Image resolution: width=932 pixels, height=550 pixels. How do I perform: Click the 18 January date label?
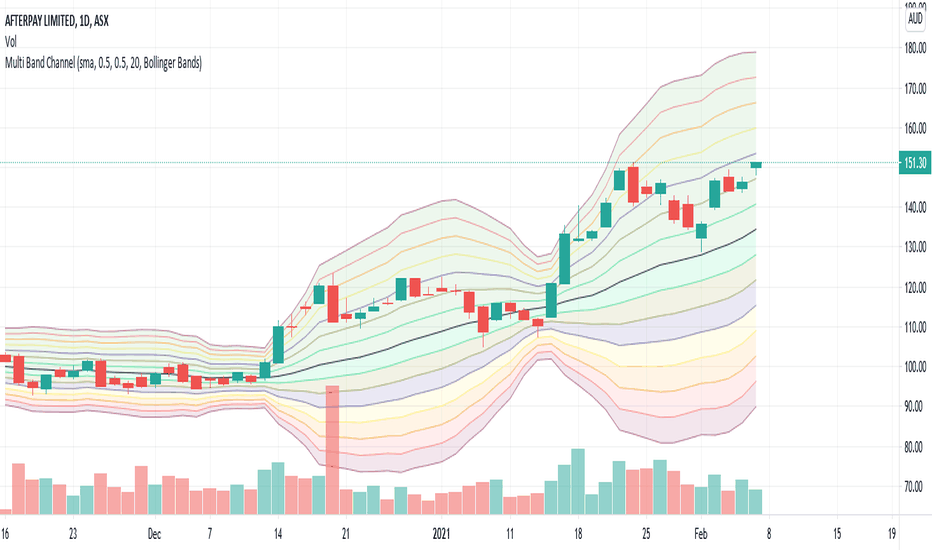(578, 533)
